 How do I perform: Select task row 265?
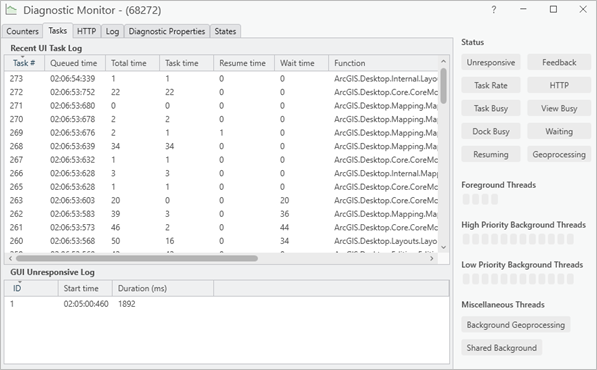tap(221, 187)
